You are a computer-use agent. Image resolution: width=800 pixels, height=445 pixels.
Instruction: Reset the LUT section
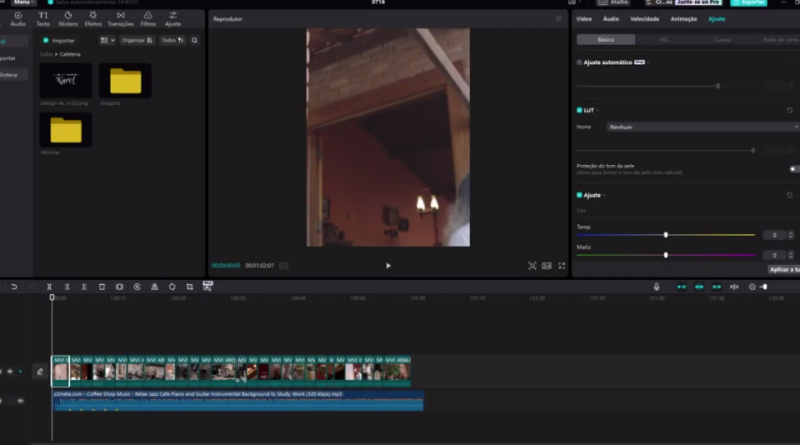pos(789,110)
